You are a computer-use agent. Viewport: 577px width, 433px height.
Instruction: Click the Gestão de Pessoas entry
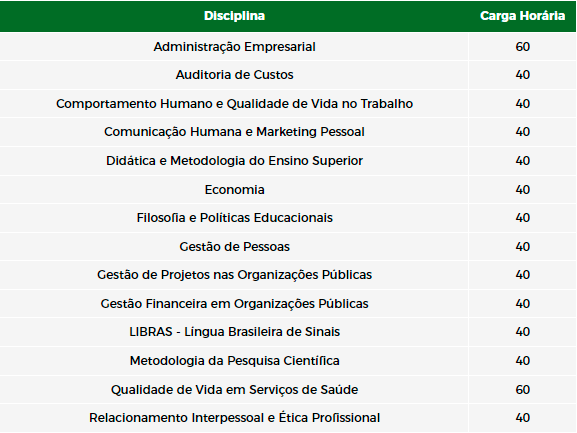pos(234,246)
